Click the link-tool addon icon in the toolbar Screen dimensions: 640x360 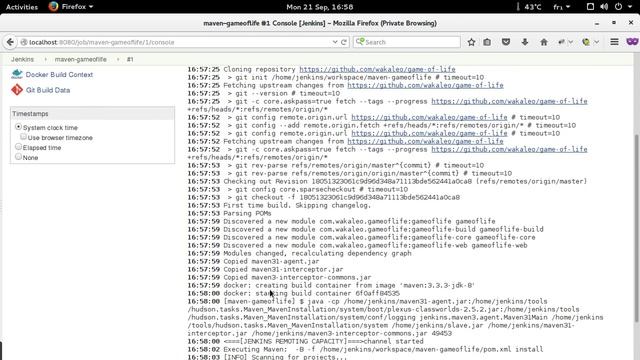tap(562, 42)
